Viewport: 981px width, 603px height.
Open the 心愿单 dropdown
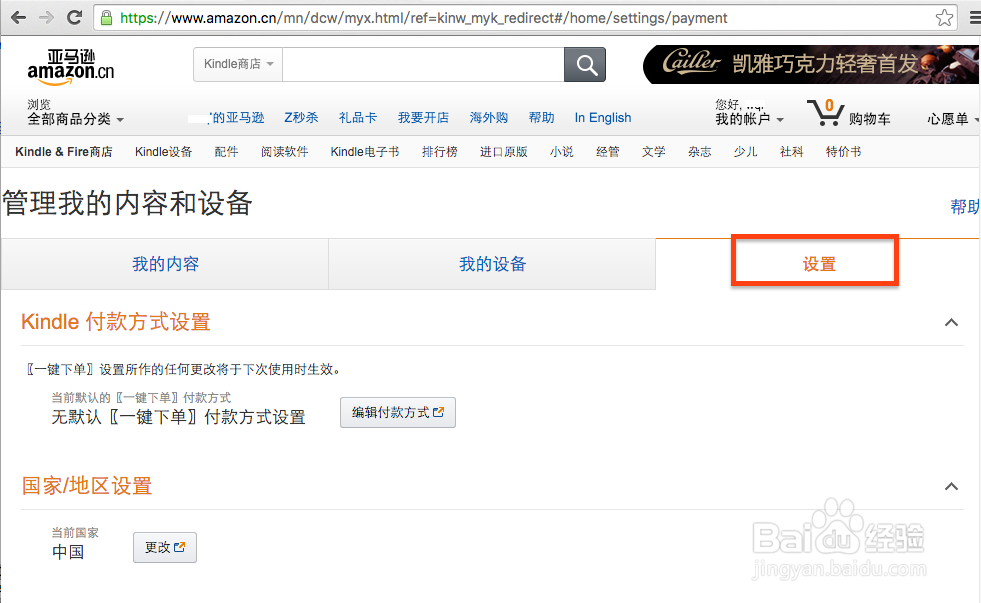coord(949,118)
